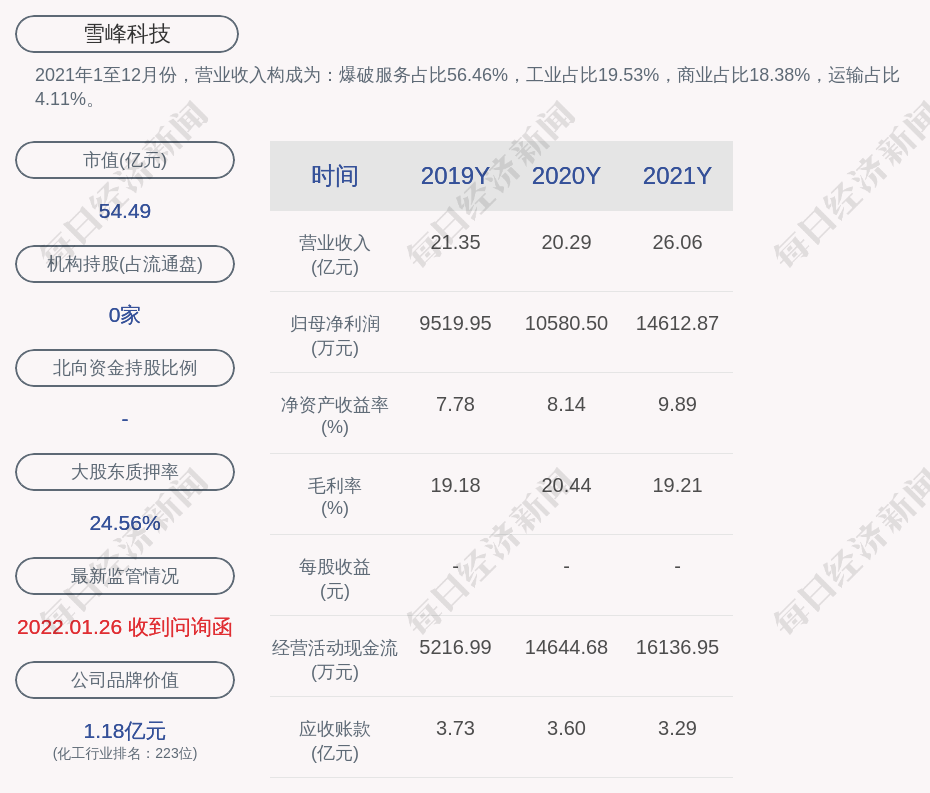This screenshot has height=793, width=930.
Task: Select receivables value 3.60
Action: [x=566, y=728]
